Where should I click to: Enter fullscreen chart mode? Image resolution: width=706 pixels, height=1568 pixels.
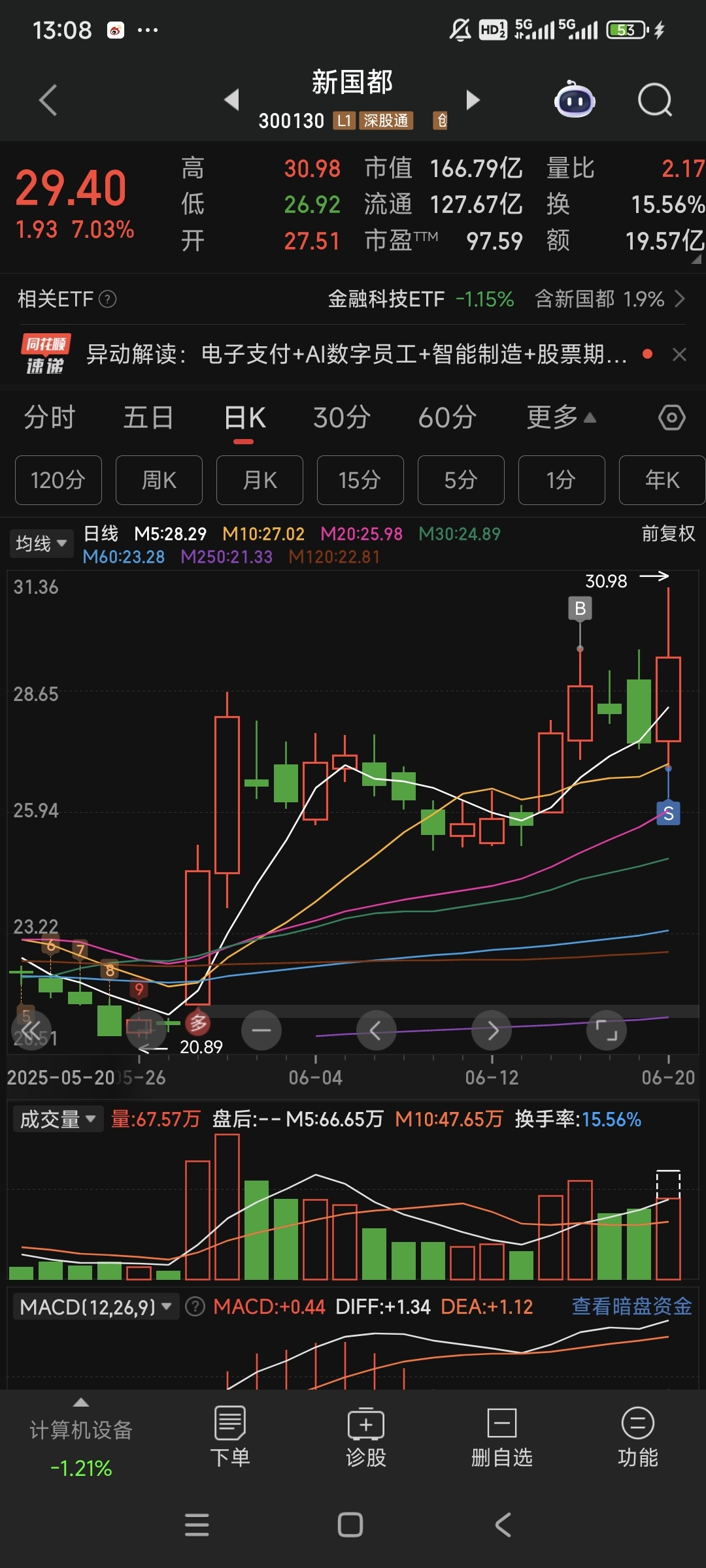tap(607, 1030)
